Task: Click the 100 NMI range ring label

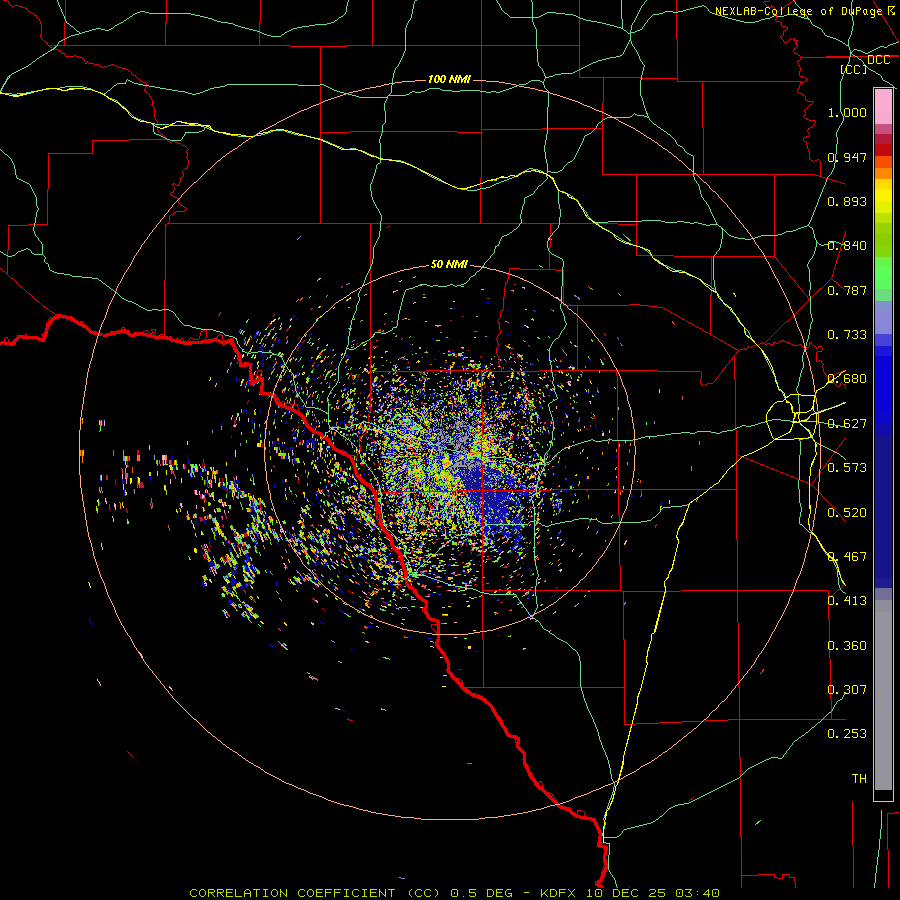Action: tap(449, 79)
